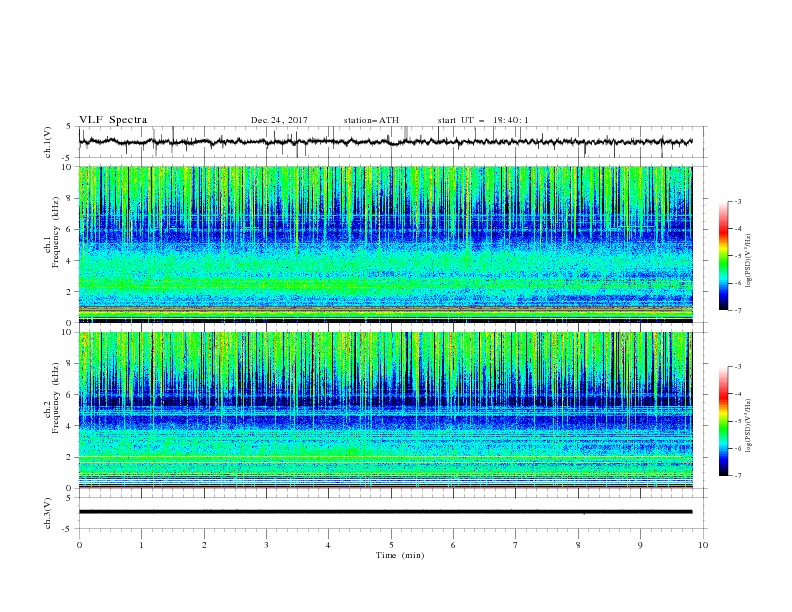The width and height of the screenshot is (792, 612).
Task: Click the 'station=ATH' header label
Action: [371, 120]
